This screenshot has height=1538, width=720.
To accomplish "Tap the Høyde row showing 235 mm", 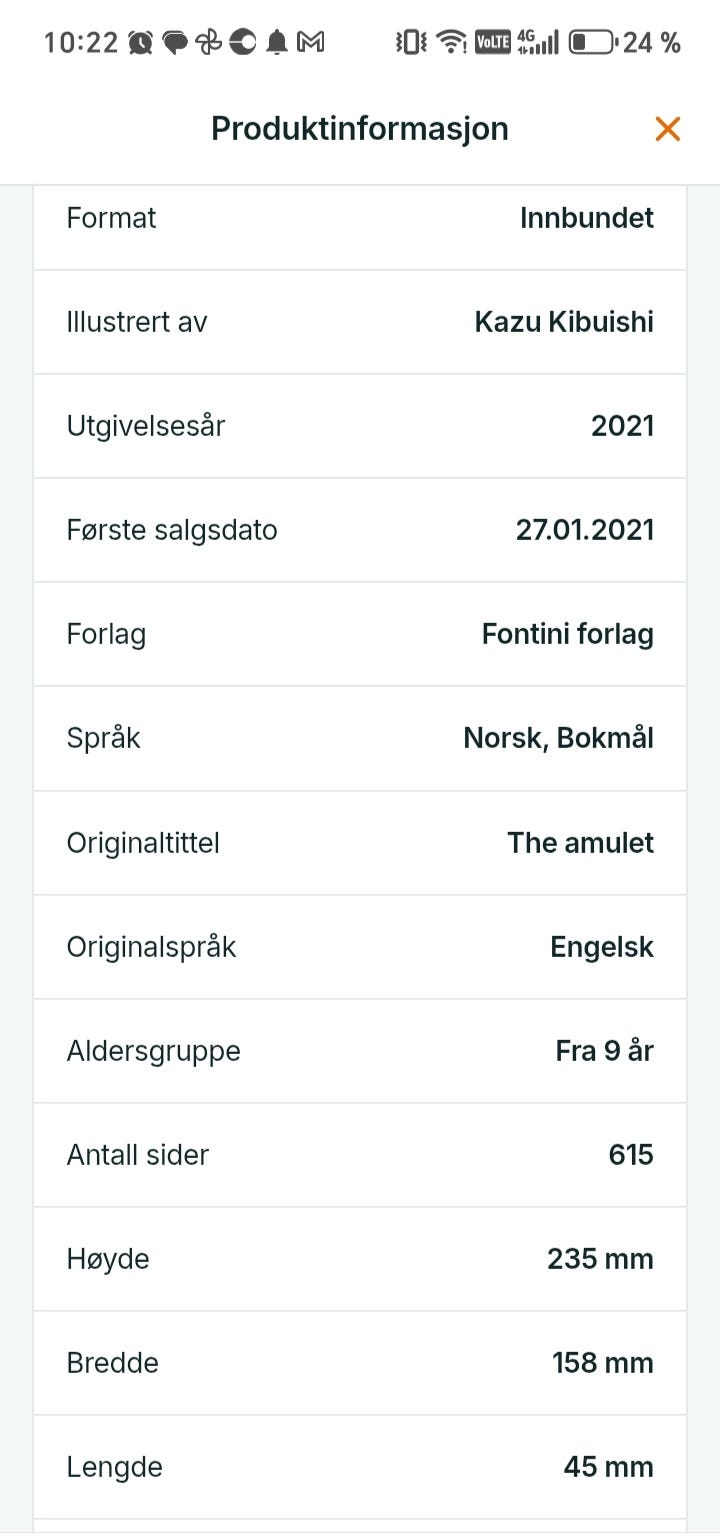I will pos(360,1259).
